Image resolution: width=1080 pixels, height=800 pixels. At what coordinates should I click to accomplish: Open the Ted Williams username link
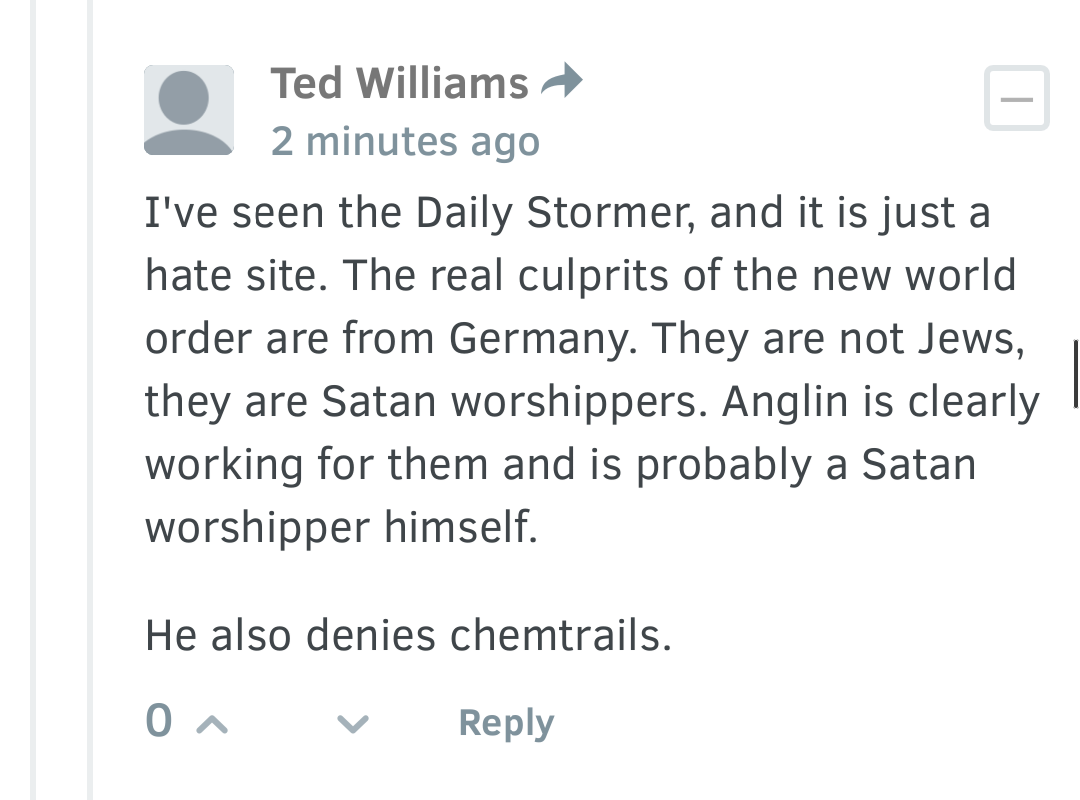pos(399,83)
